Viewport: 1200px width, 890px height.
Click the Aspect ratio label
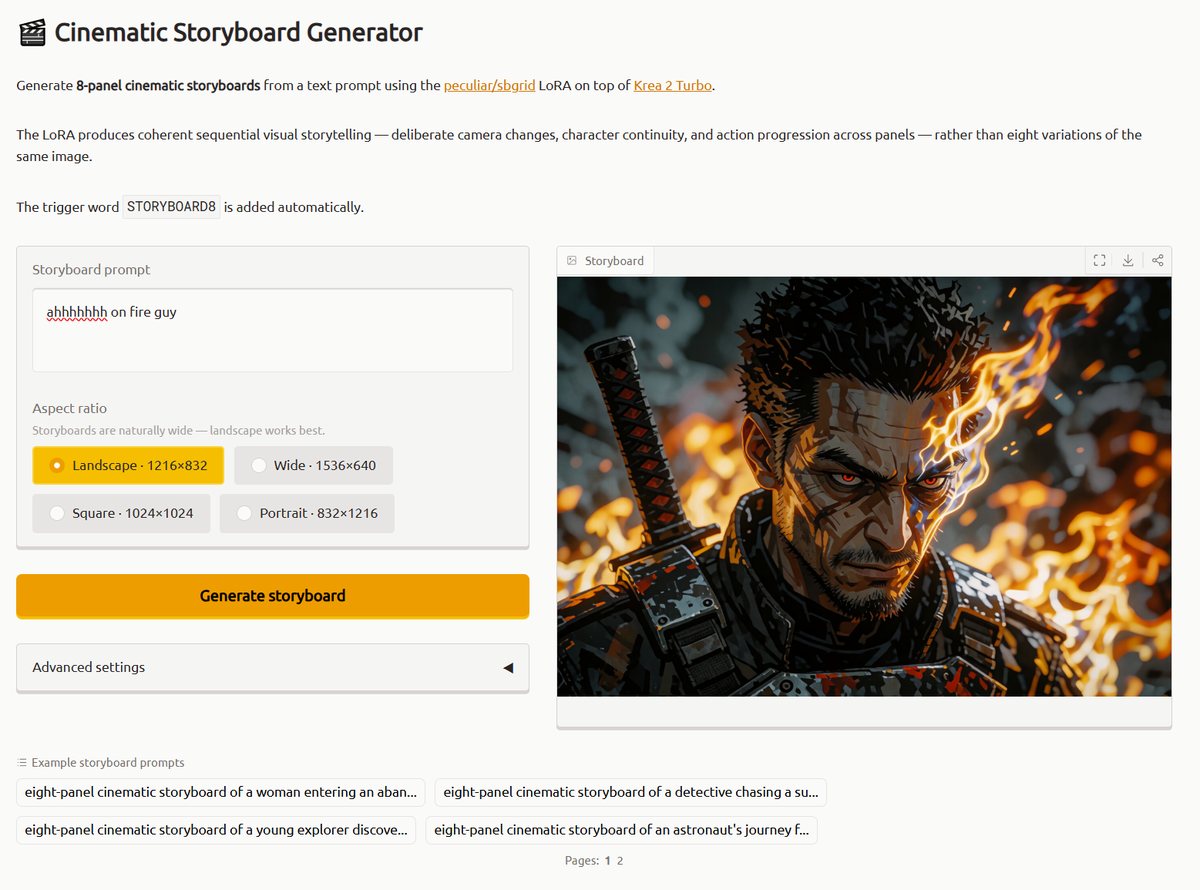tap(69, 408)
